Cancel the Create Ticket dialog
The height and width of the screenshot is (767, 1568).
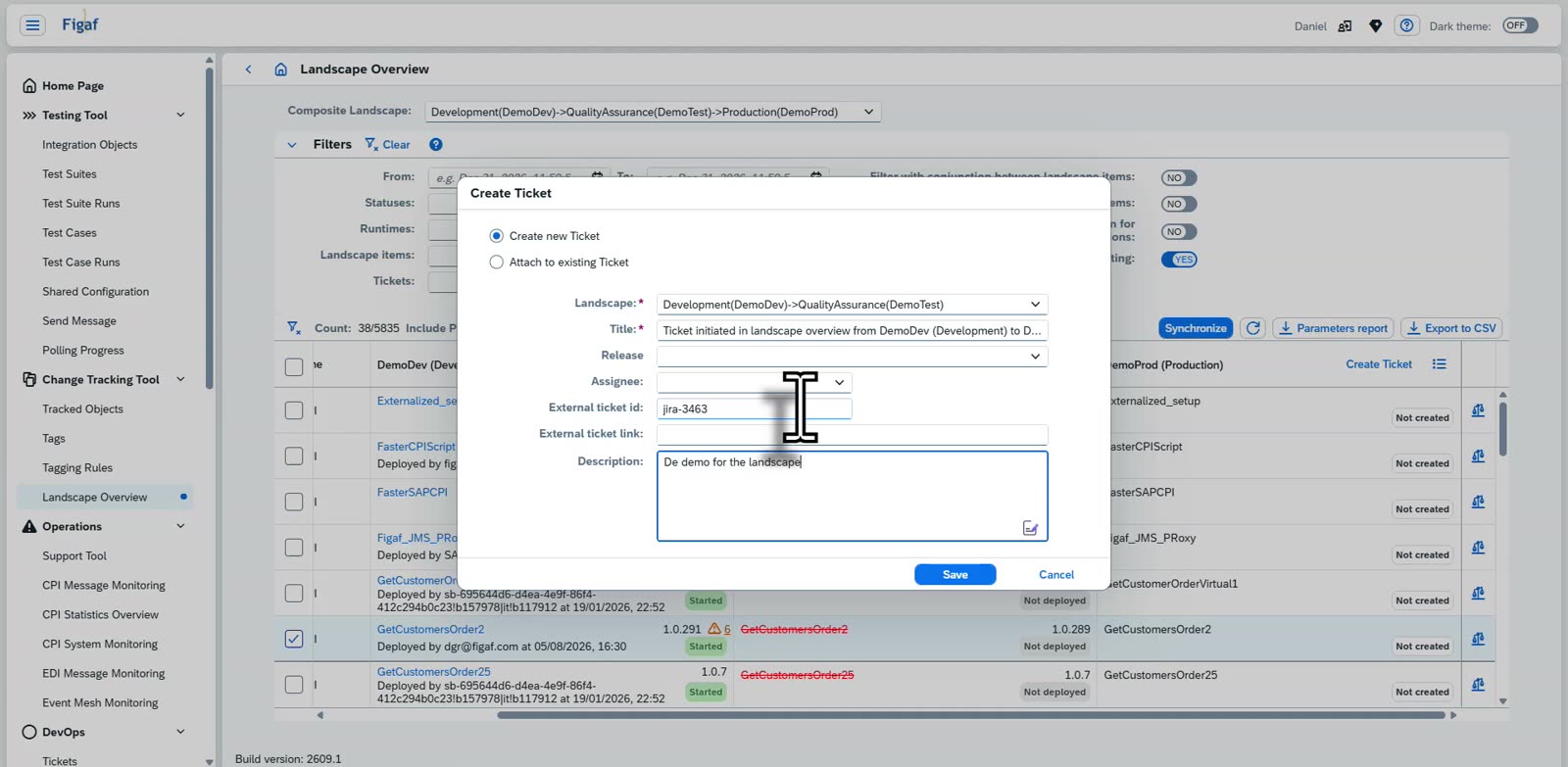pos(1056,575)
